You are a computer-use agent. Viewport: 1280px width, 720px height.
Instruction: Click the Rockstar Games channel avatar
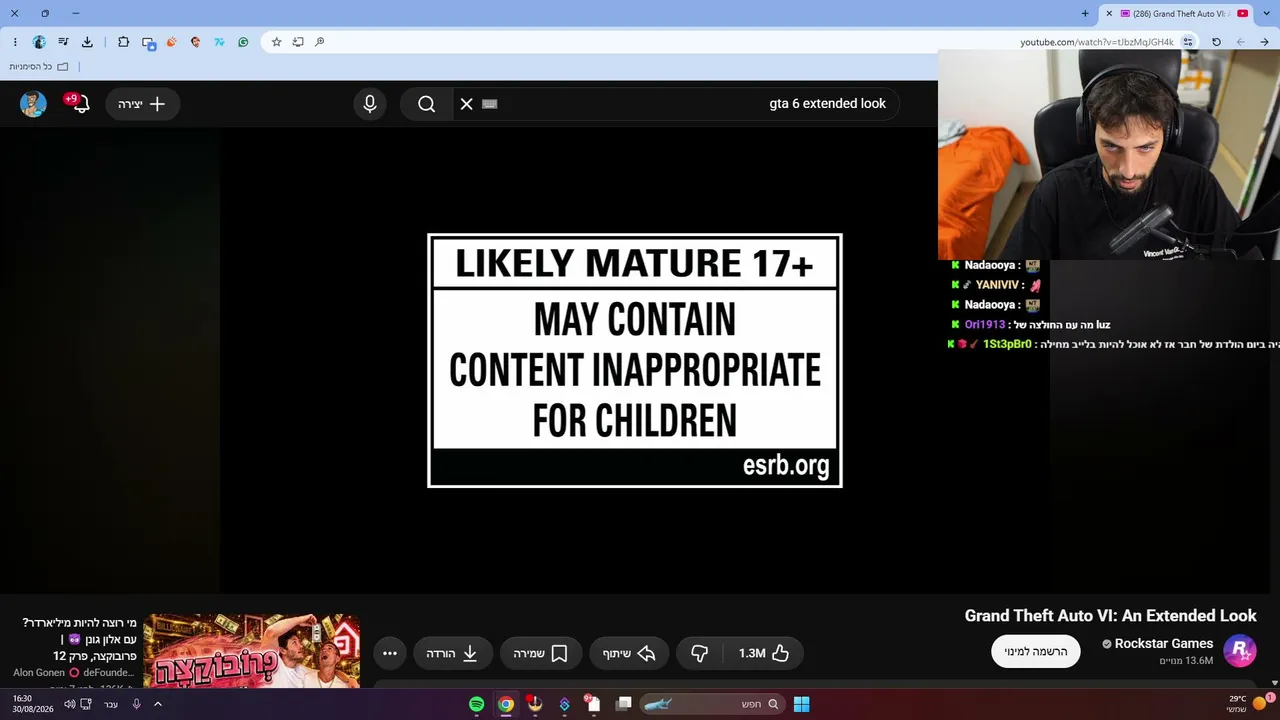[1241, 651]
